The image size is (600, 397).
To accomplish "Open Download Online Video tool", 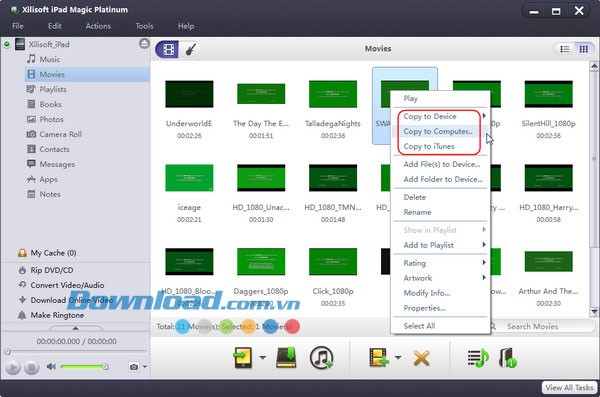I will 72,300.
